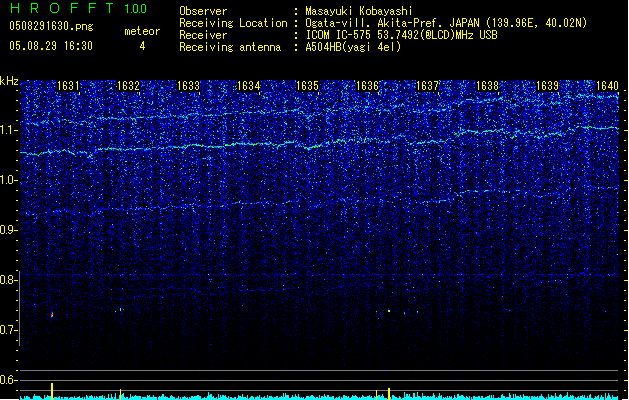Screen dimensions: 629x400
Task: Click the tallest yellow spike at bottom left
Action: click(x=52, y=390)
